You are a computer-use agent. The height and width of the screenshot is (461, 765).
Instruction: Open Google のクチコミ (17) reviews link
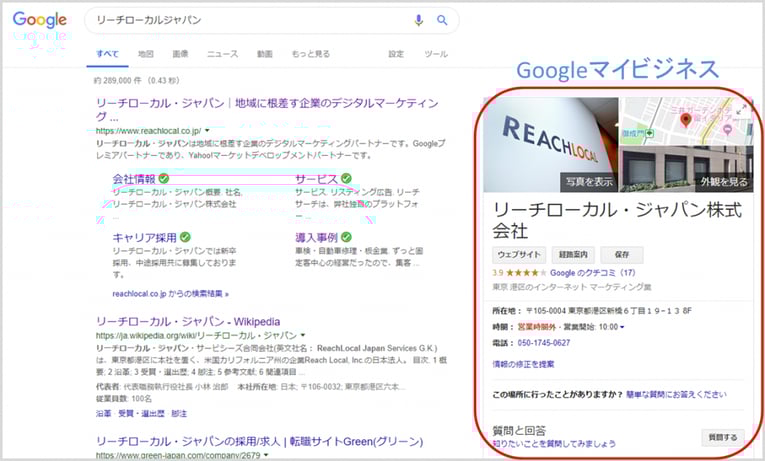[x=593, y=273]
